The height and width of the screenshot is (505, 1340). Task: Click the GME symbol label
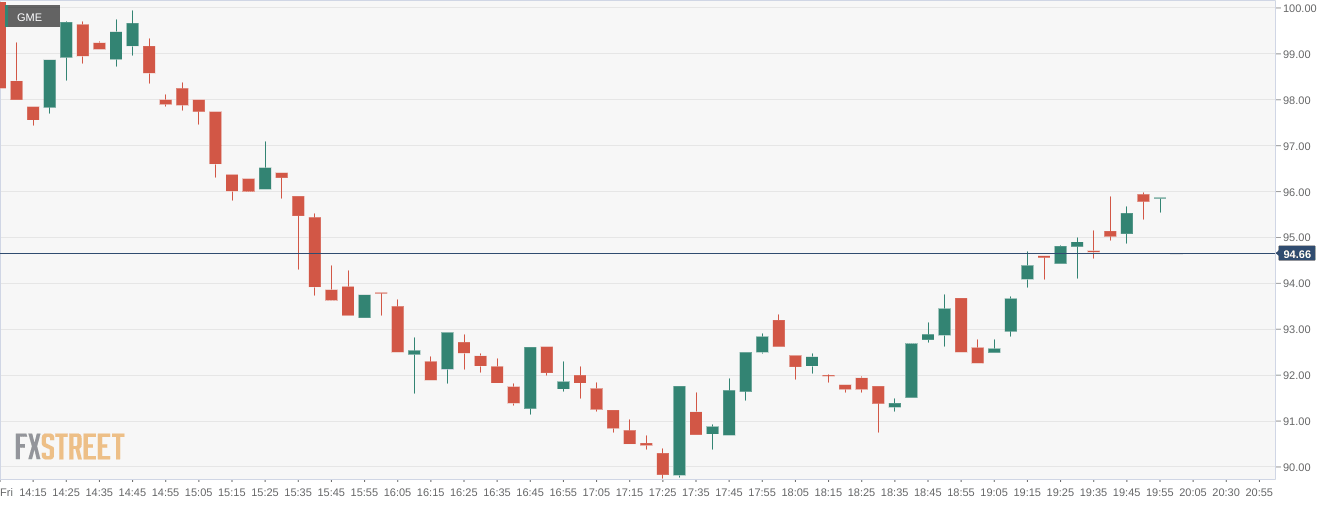click(30, 17)
